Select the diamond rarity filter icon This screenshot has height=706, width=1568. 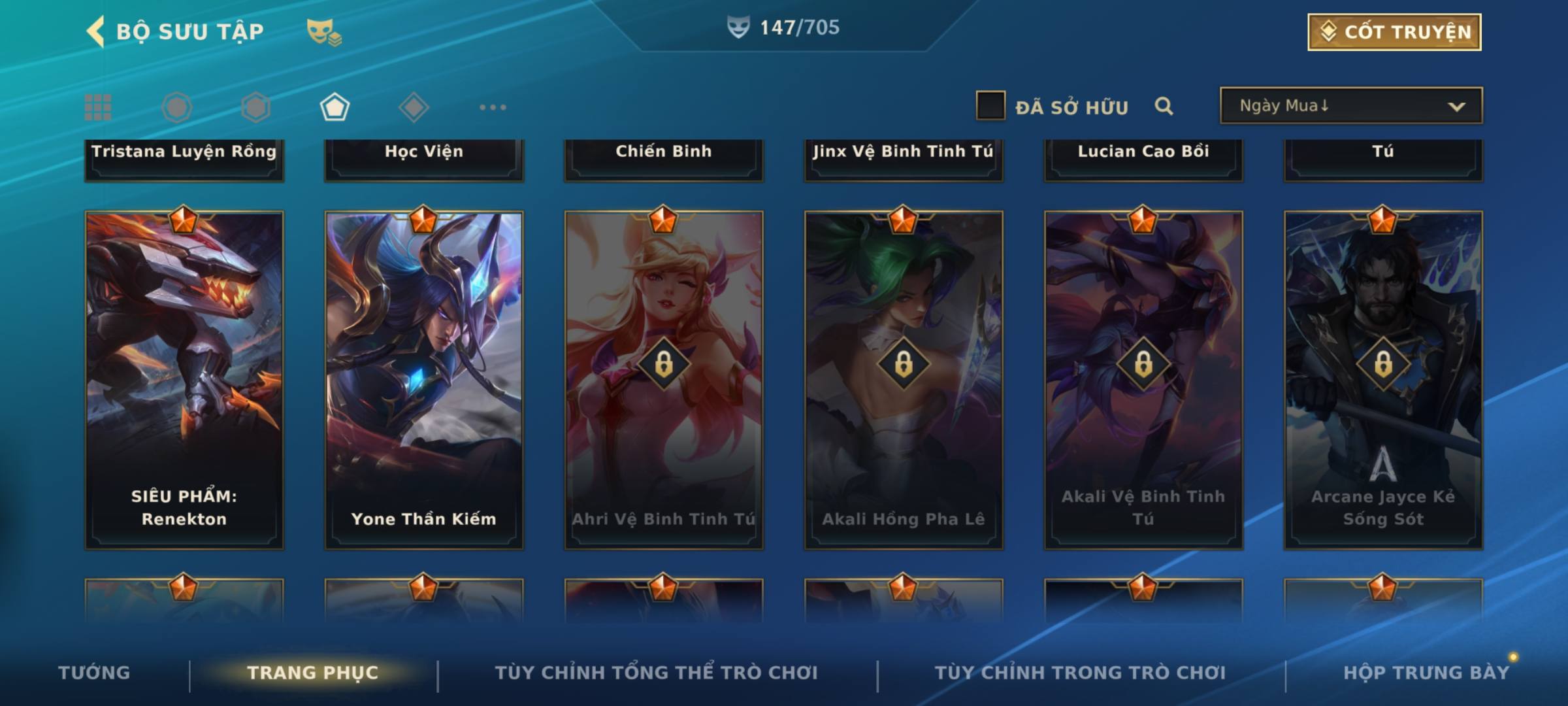click(414, 107)
